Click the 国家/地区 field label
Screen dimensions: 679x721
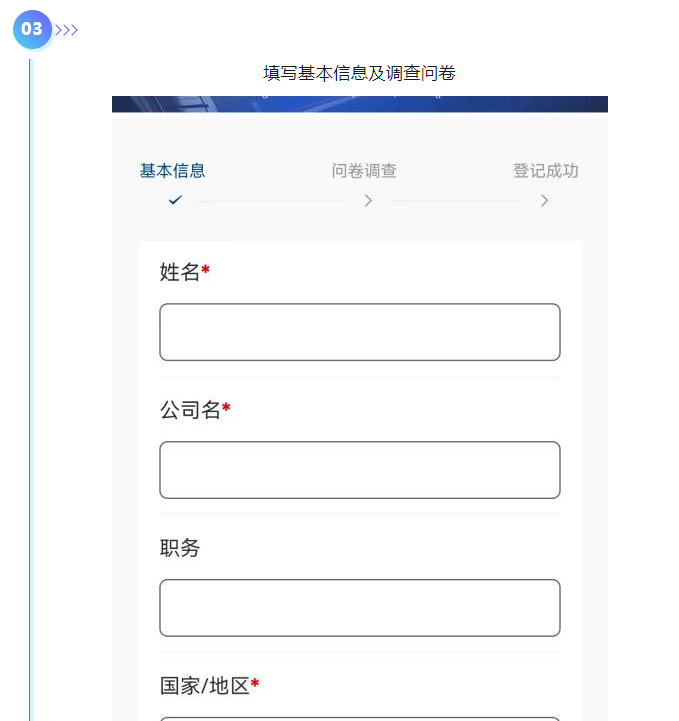(x=205, y=686)
